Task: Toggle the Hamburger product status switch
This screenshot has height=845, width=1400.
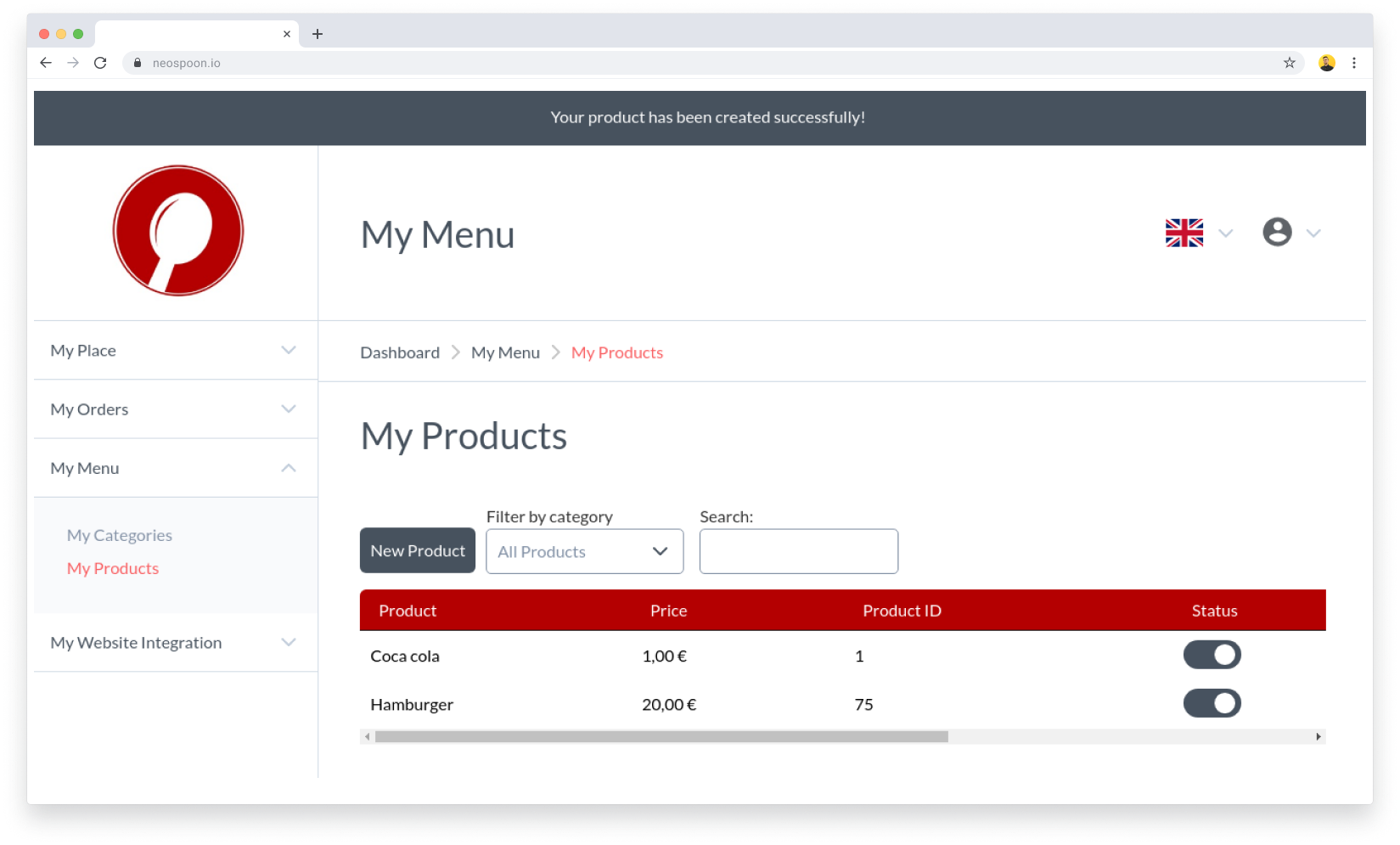Action: click(1212, 703)
